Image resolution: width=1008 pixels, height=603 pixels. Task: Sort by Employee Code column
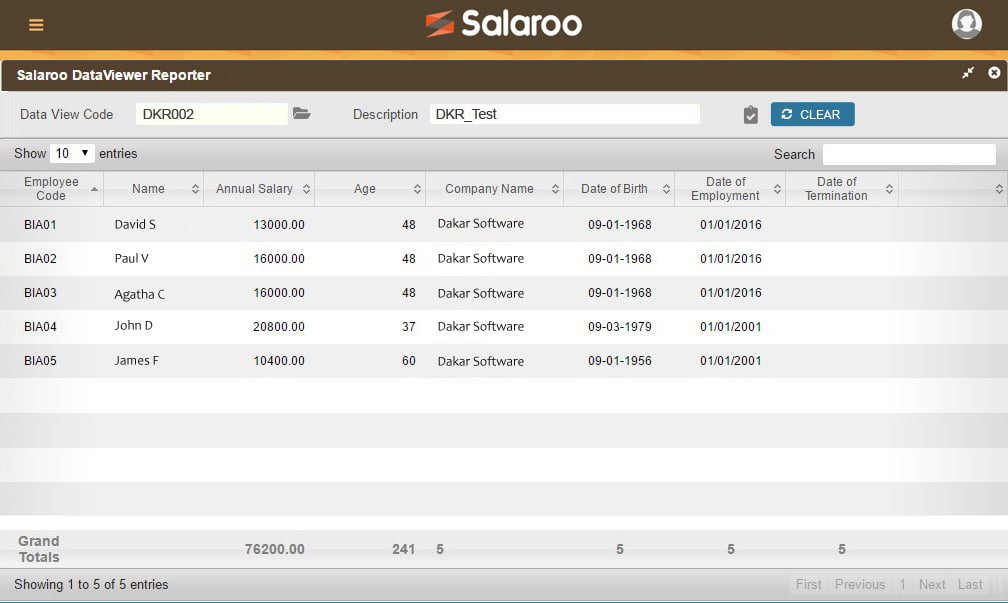click(x=51, y=188)
